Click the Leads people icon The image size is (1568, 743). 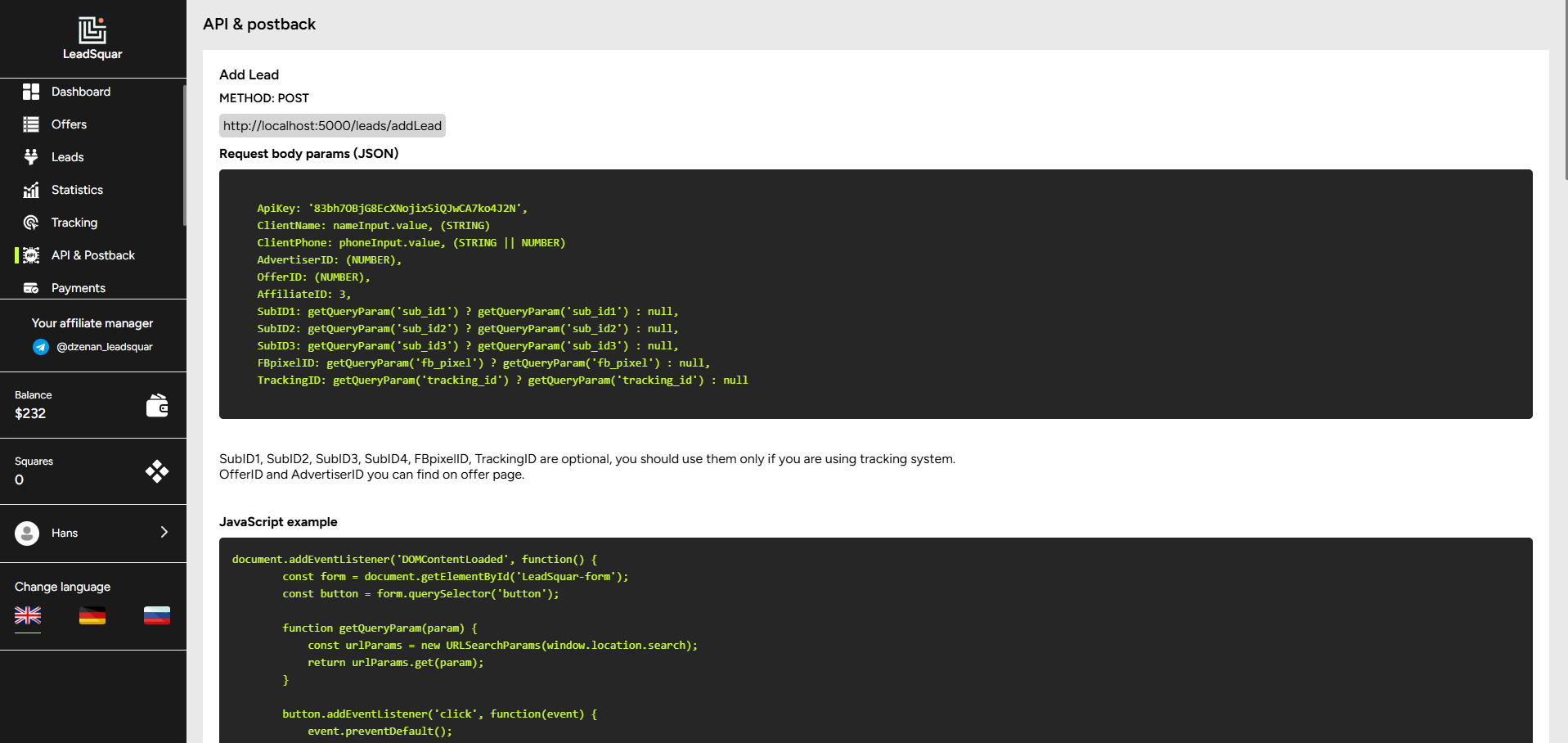pos(31,157)
